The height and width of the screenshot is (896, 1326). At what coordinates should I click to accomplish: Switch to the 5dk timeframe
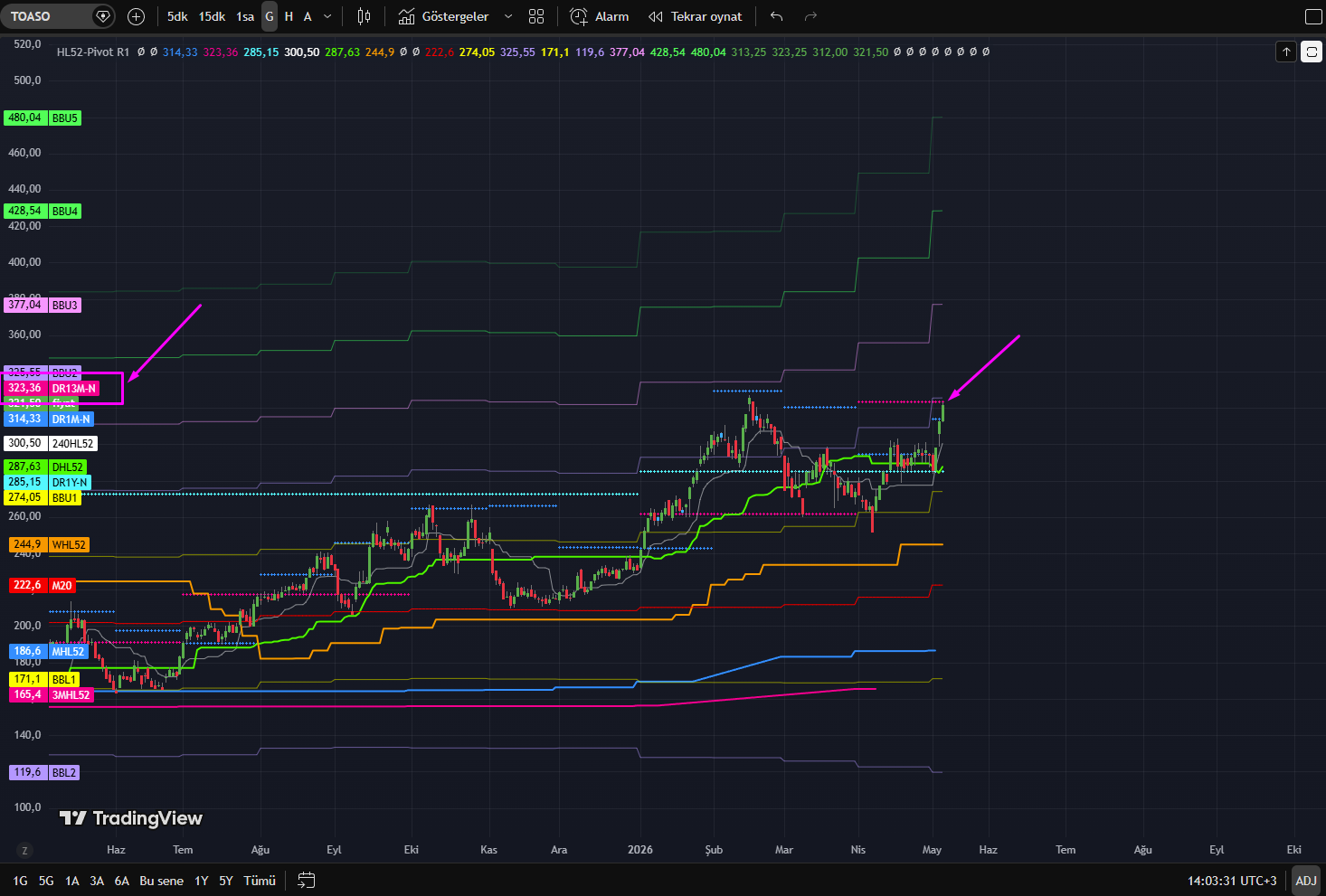(x=177, y=16)
